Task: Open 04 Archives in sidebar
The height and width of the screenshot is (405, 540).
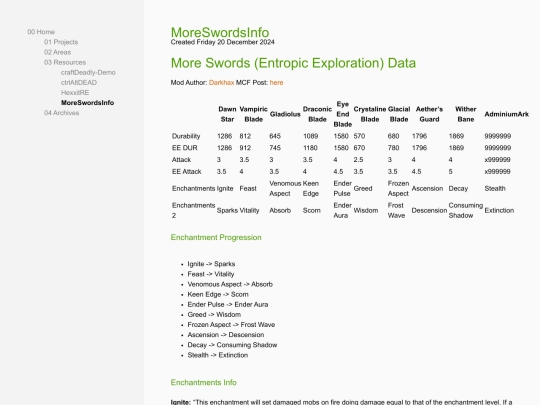Action: [62, 113]
